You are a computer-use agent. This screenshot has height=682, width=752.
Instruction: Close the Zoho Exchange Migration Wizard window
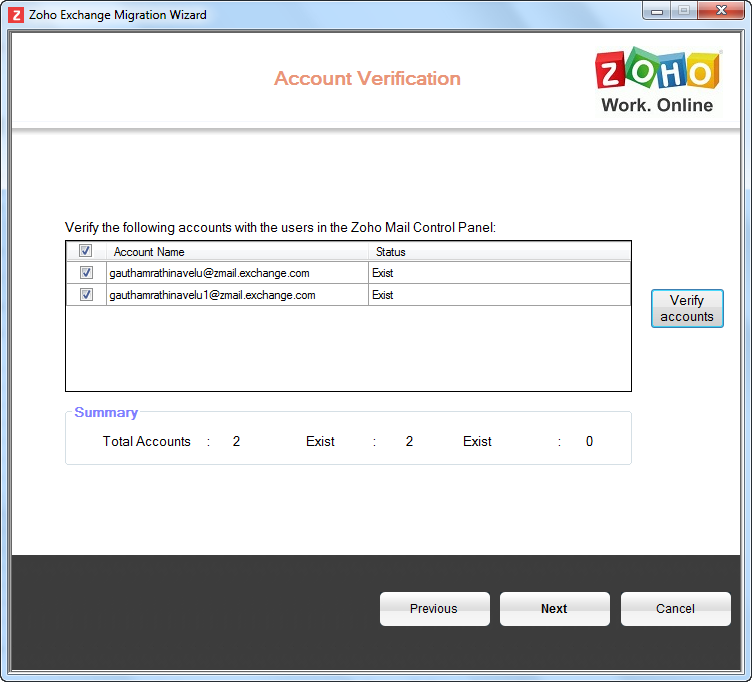coord(720,13)
